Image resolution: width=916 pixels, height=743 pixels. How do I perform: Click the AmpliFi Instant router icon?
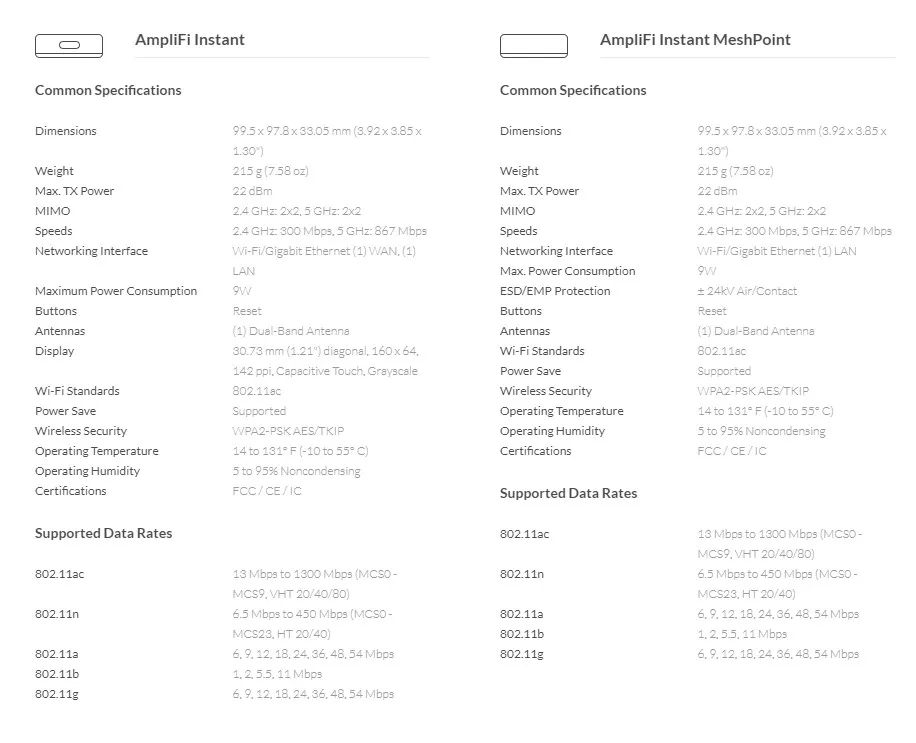(x=69, y=46)
